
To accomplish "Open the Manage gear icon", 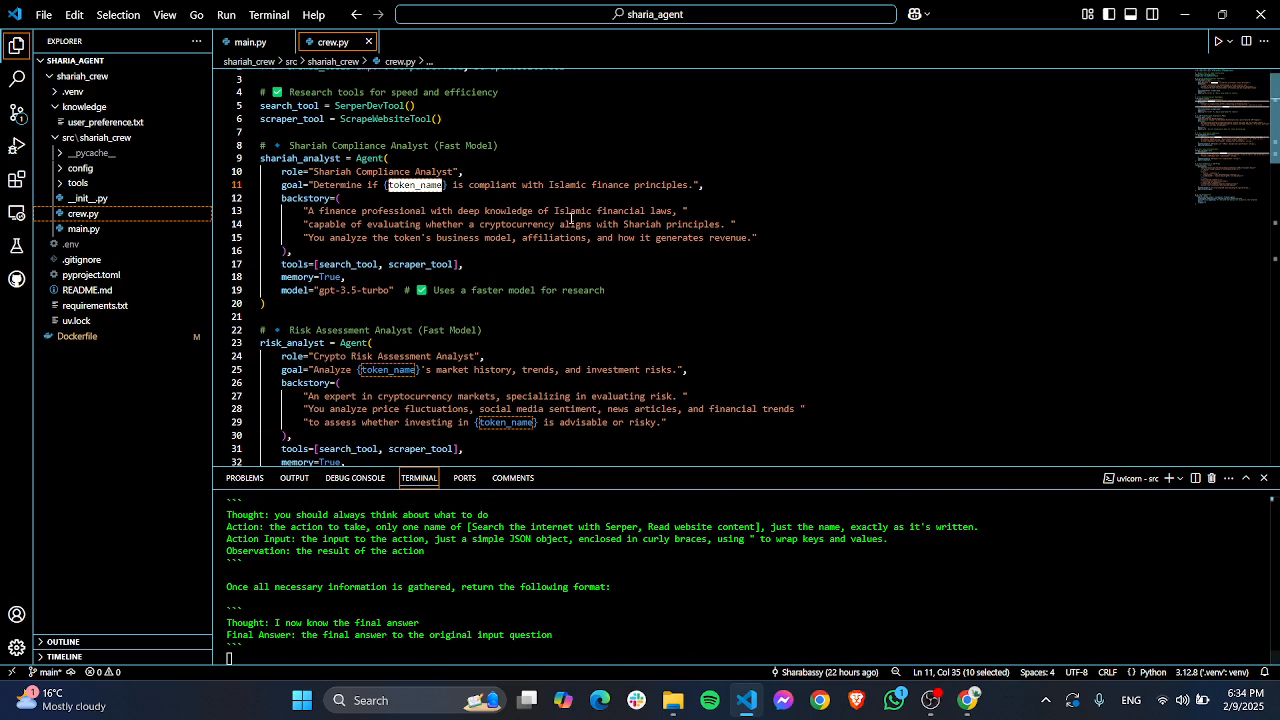I will (x=16, y=648).
